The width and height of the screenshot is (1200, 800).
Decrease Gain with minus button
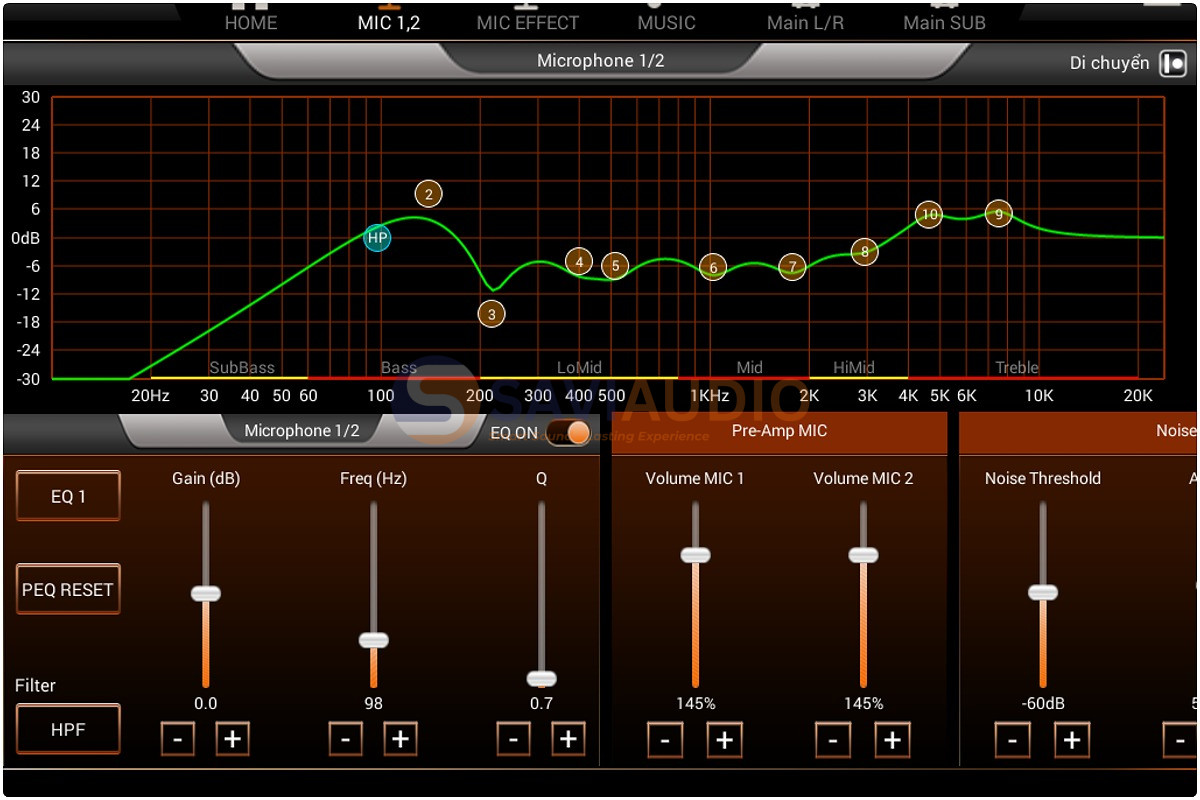[x=178, y=739]
